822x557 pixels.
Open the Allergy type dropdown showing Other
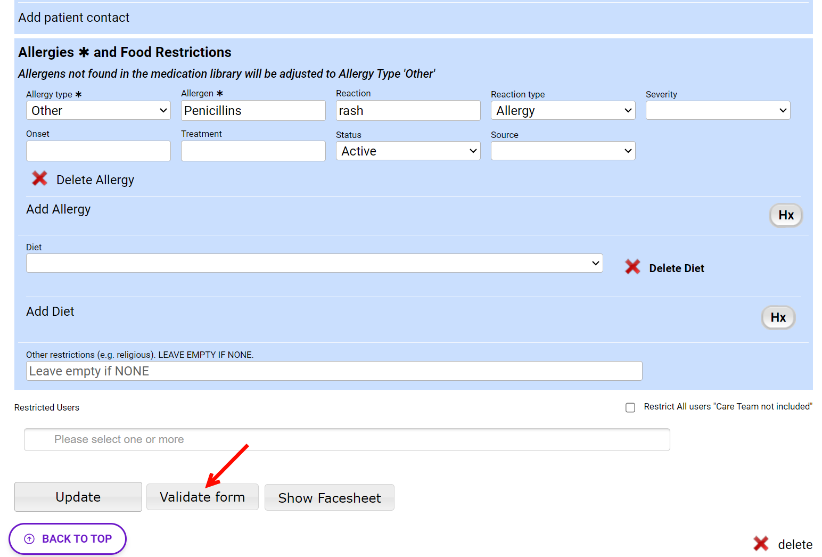tap(98, 111)
